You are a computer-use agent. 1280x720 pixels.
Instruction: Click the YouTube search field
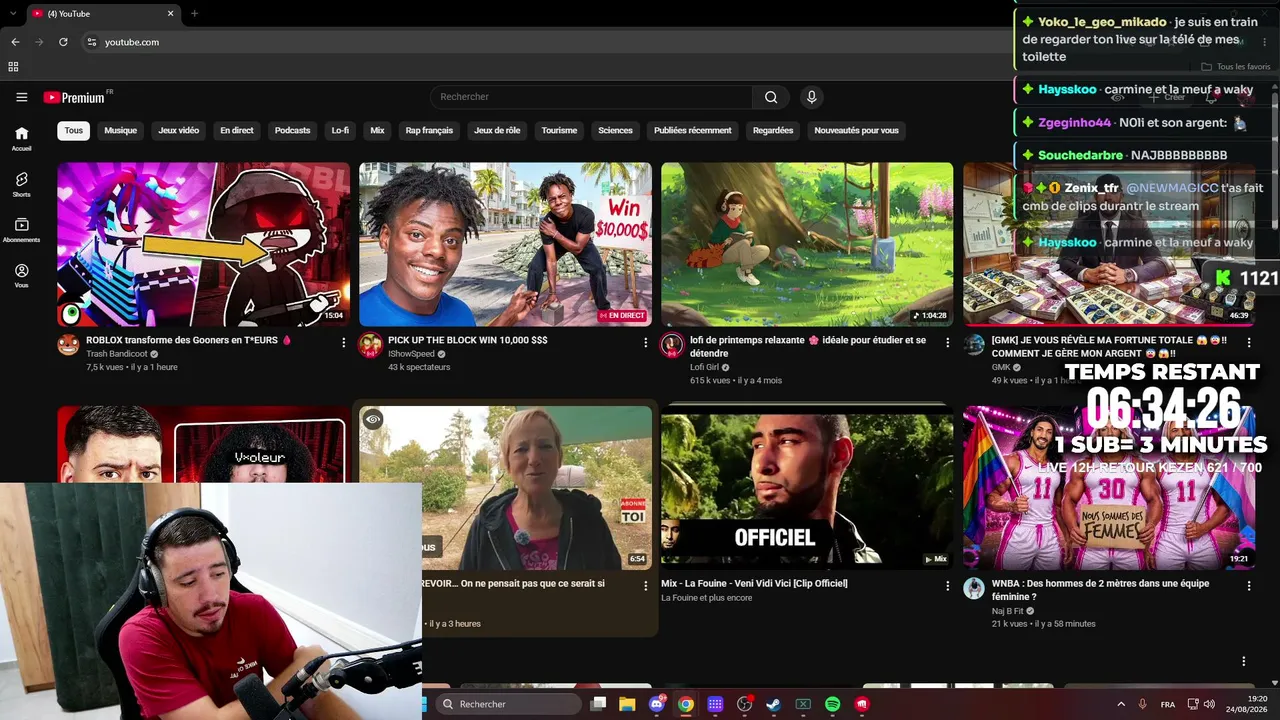pyautogui.click(x=591, y=97)
